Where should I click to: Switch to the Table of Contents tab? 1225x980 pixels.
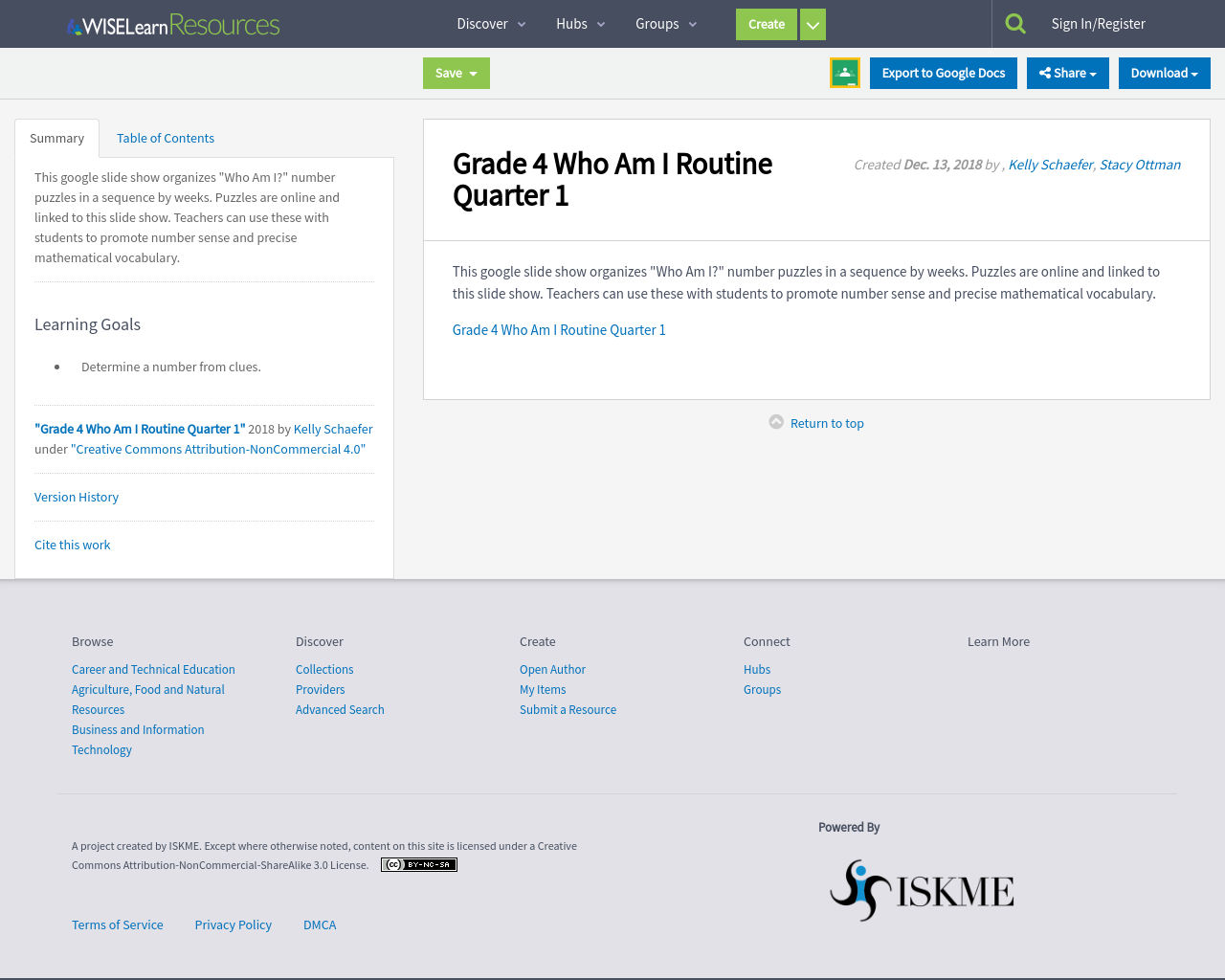[165, 138]
